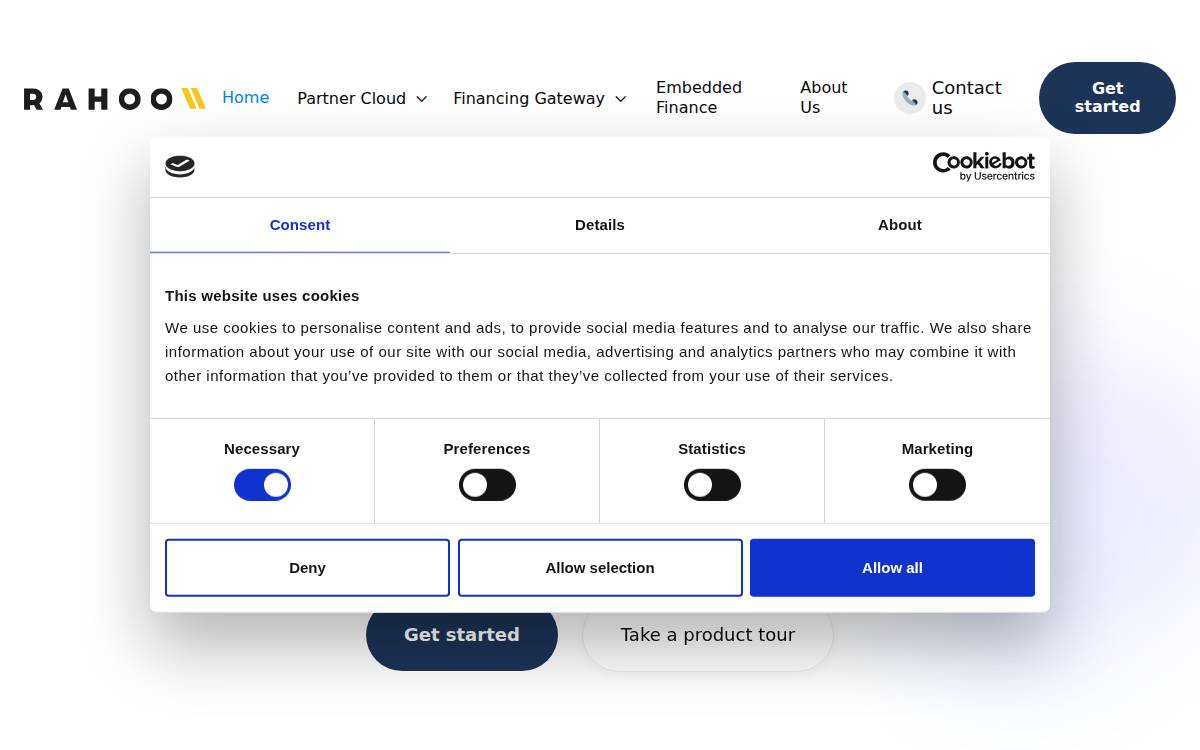Expand the Financing Gateway menu chevron
Image resolution: width=1200 pixels, height=750 pixels.
tap(621, 99)
